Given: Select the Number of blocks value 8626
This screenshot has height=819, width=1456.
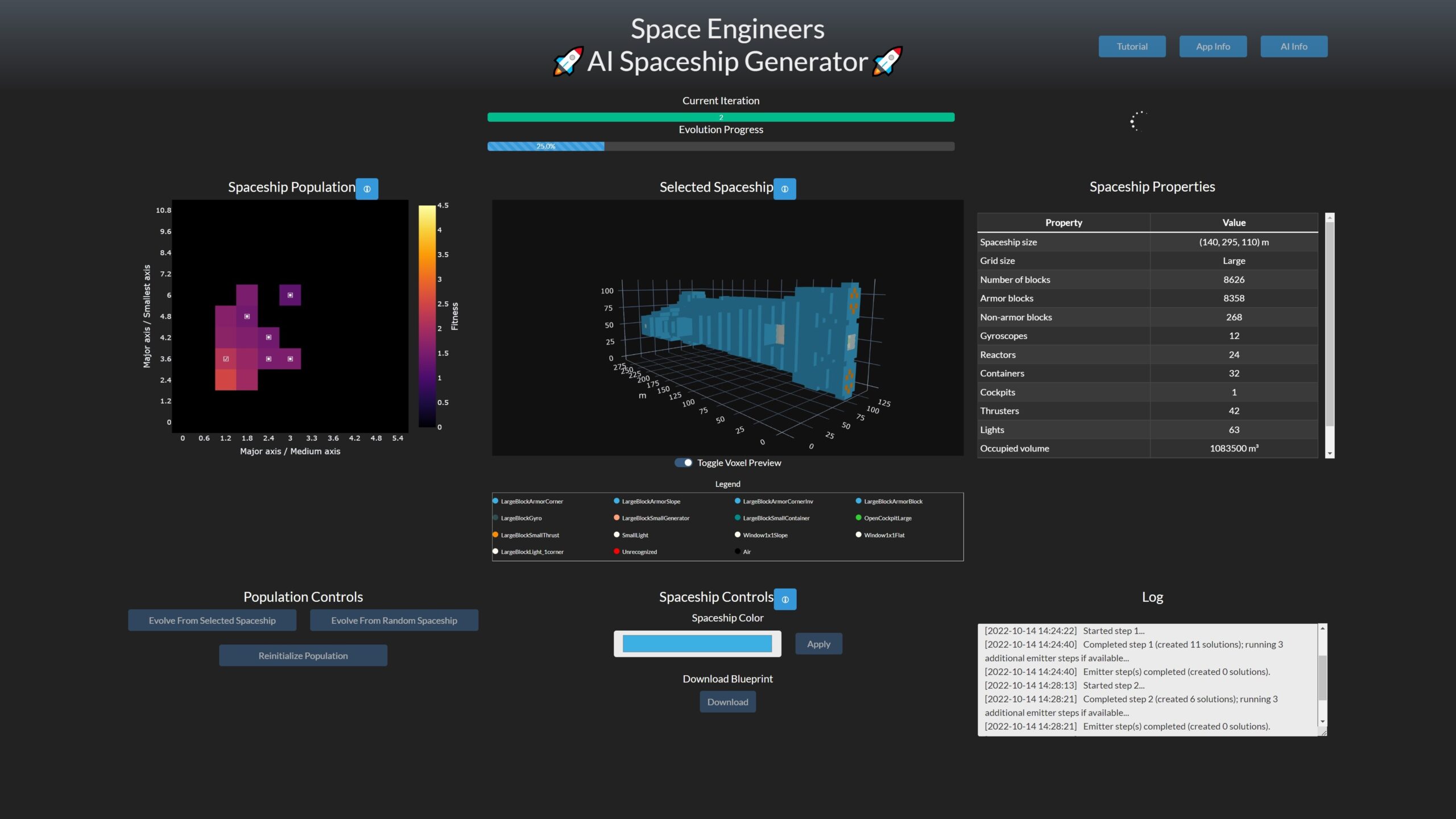Looking at the screenshot, I should tap(1234, 280).
